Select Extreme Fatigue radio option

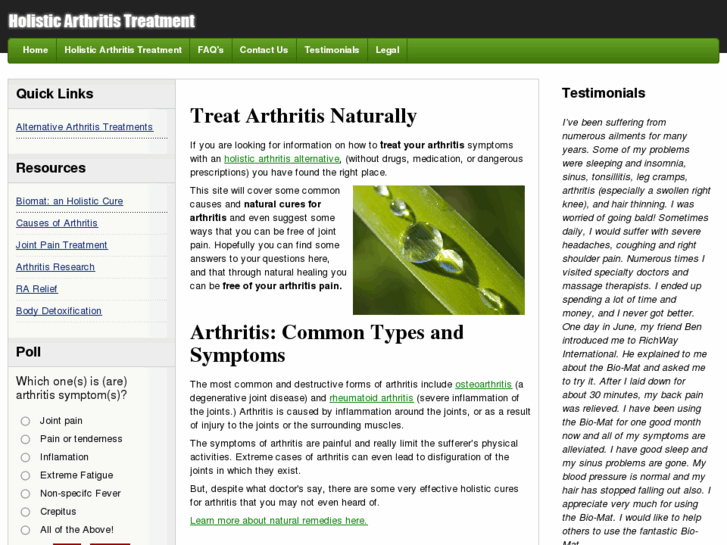25,475
